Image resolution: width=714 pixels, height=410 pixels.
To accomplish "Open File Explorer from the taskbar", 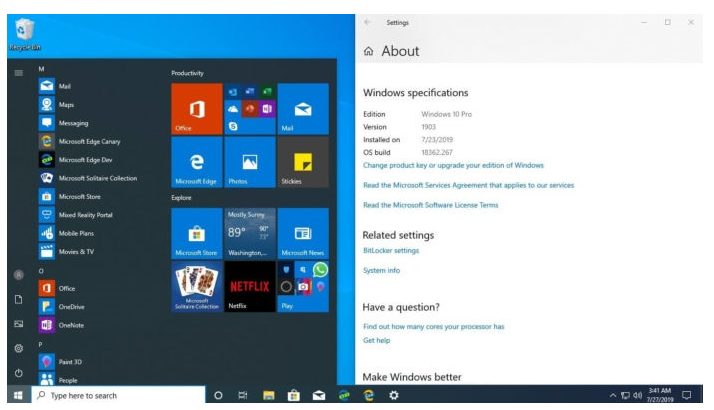I will pyautogui.click(x=269, y=395).
